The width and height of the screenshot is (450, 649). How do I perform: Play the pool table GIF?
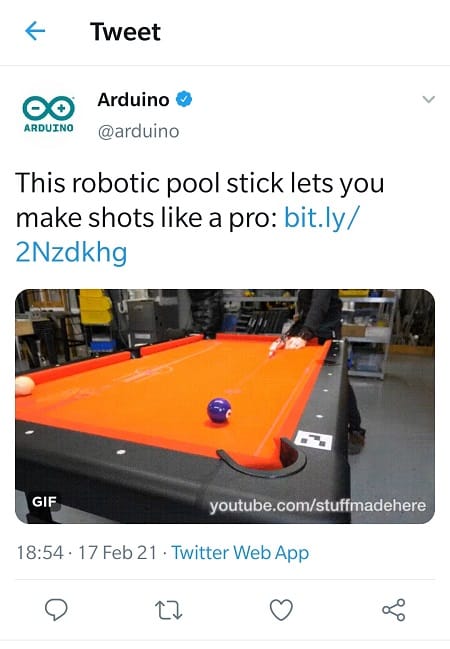coord(225,406)
